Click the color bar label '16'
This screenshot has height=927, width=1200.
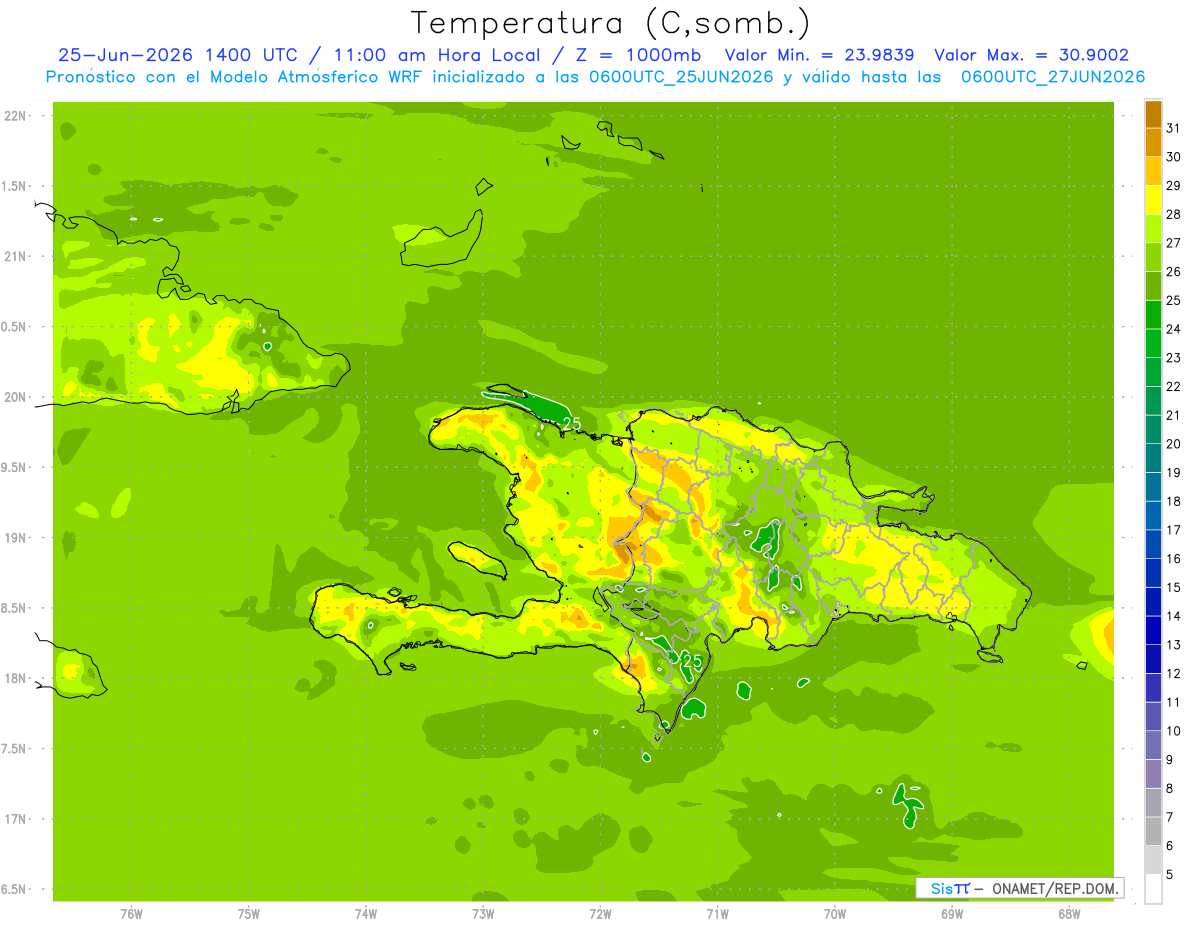click(1174, 559)
